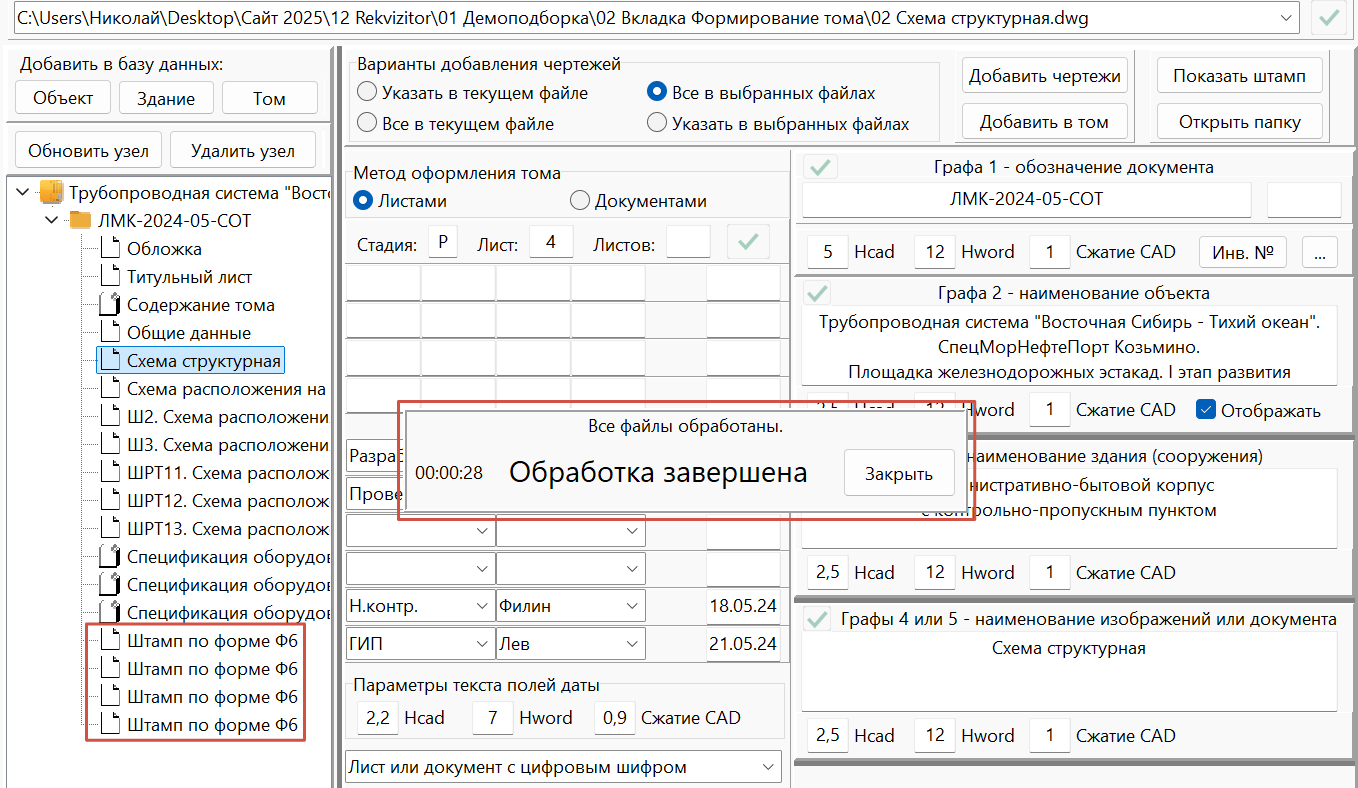Click the Инв. № button
Screen dimensions: 1358x788
click(1243, 252)
